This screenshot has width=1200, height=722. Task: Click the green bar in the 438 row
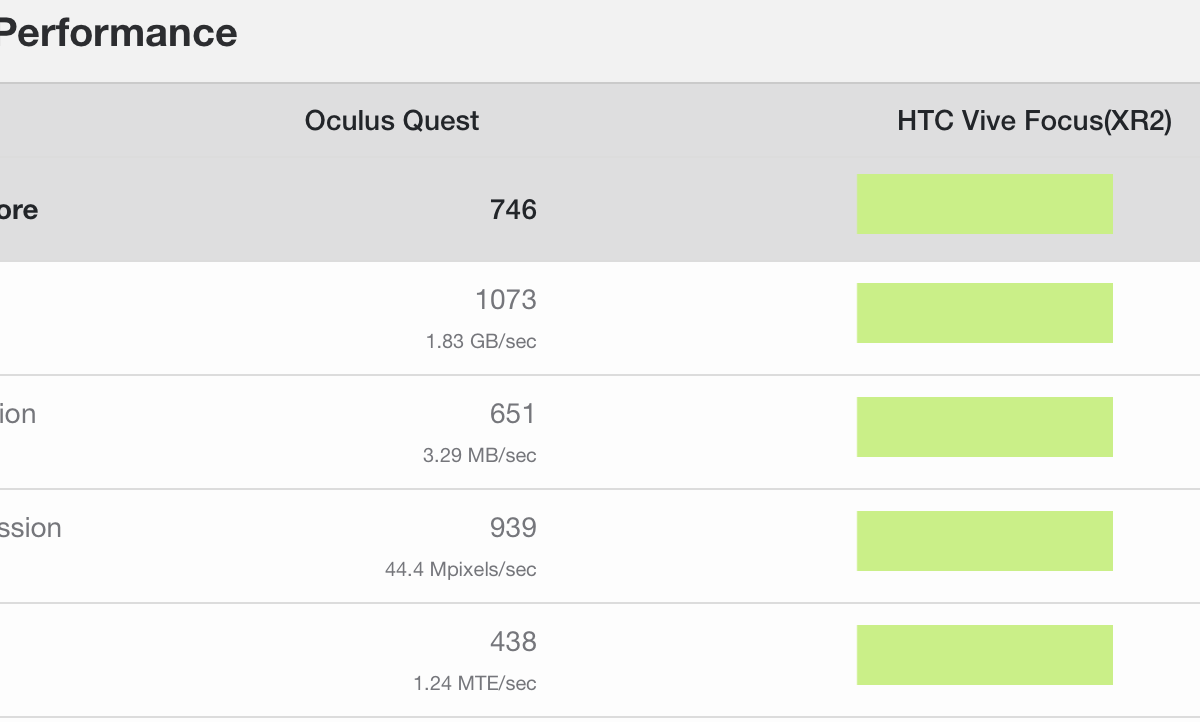985,655
